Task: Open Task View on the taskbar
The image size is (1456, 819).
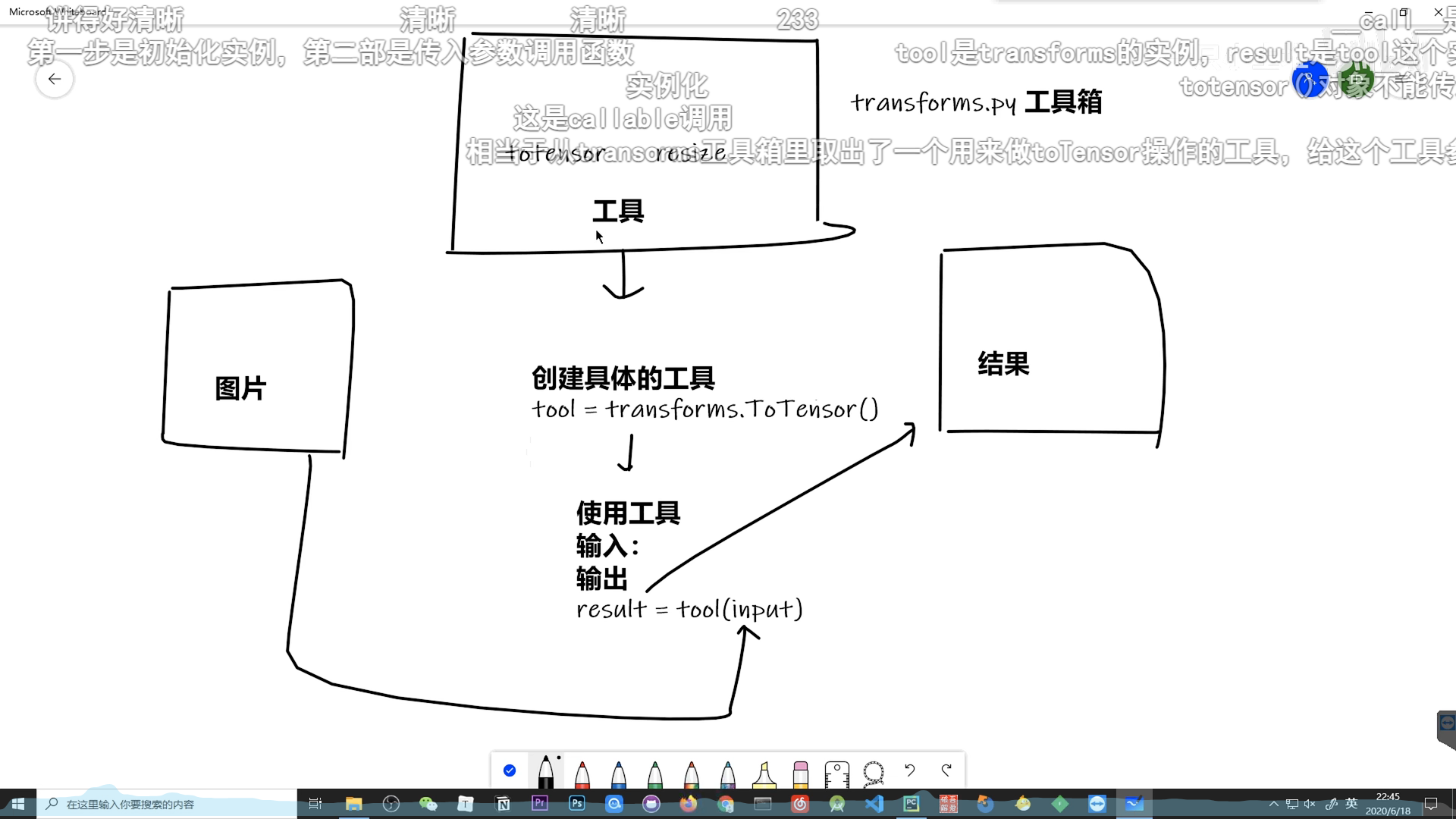Action: point(315,804)
